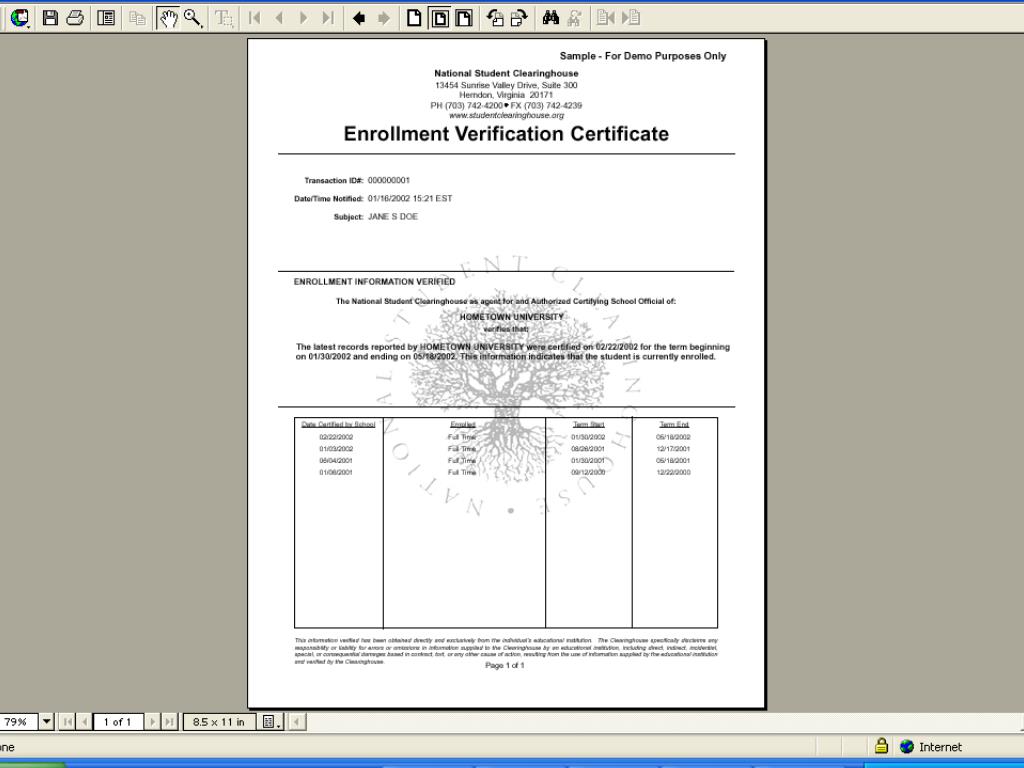
Task: Go to next page from top toolbar
Action: (x=304, y=18)
